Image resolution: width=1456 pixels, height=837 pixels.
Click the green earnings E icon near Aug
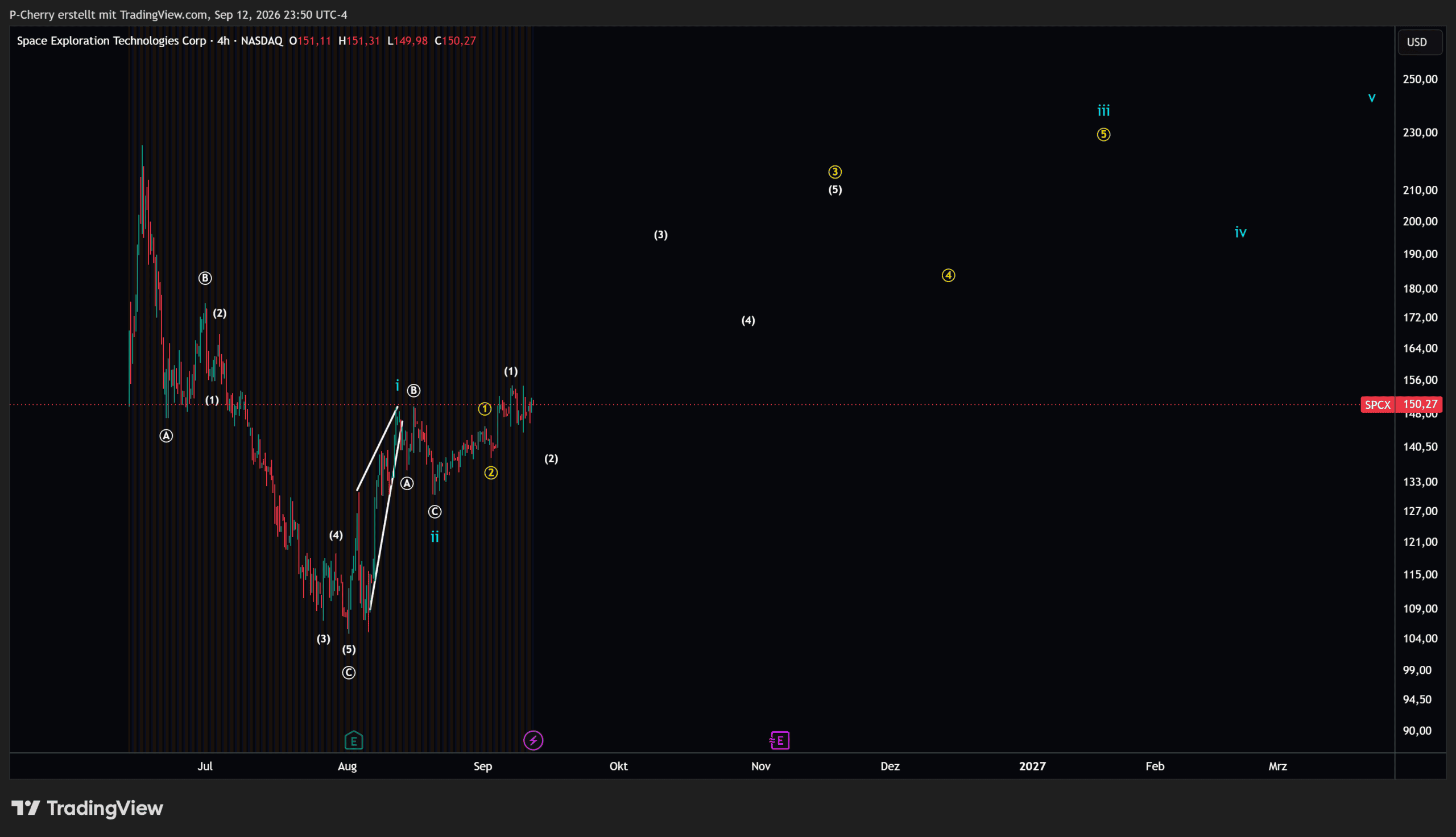[x=354, y=740]
